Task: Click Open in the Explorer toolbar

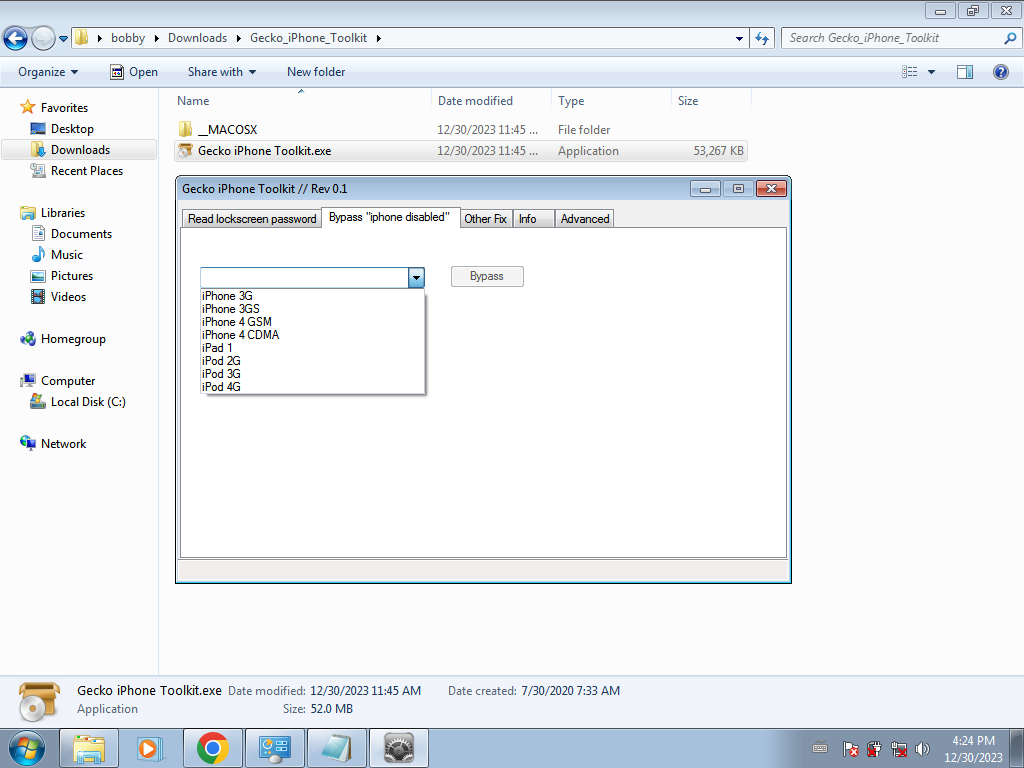Action: point(134,72)
